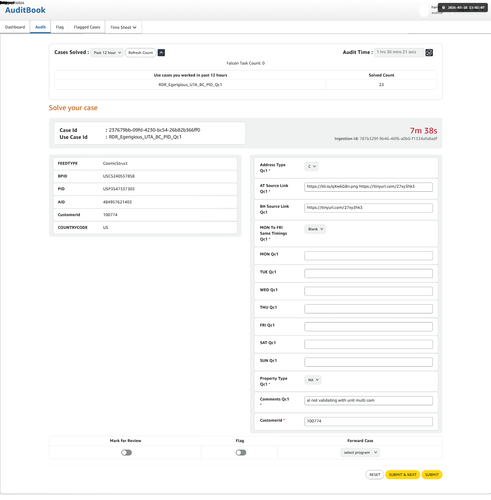Click the user avatar circle in header
This screenshot has height=500, width=491.
pyautogui.click(x=424, y=11)
